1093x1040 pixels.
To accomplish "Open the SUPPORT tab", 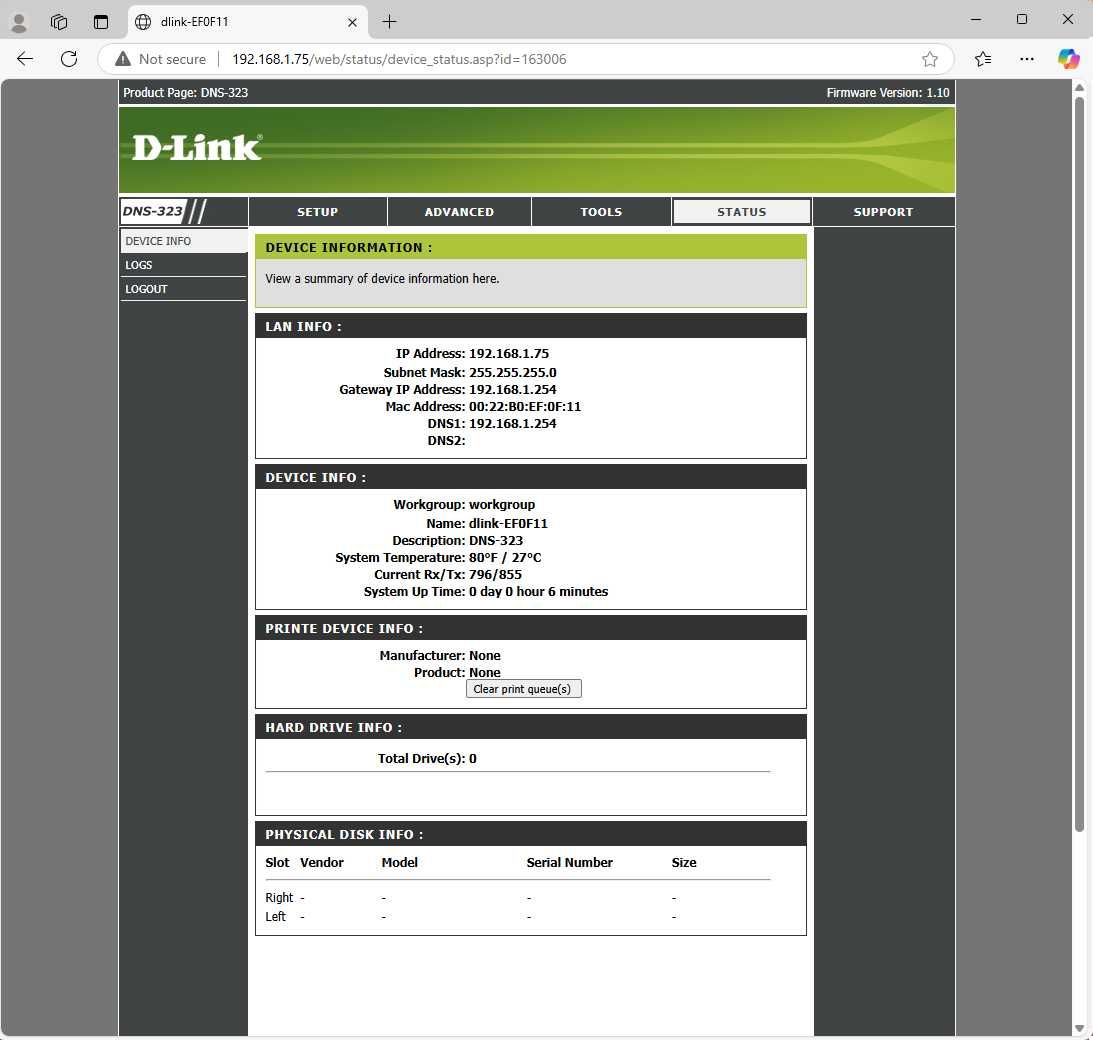I will tap(883, 212).
